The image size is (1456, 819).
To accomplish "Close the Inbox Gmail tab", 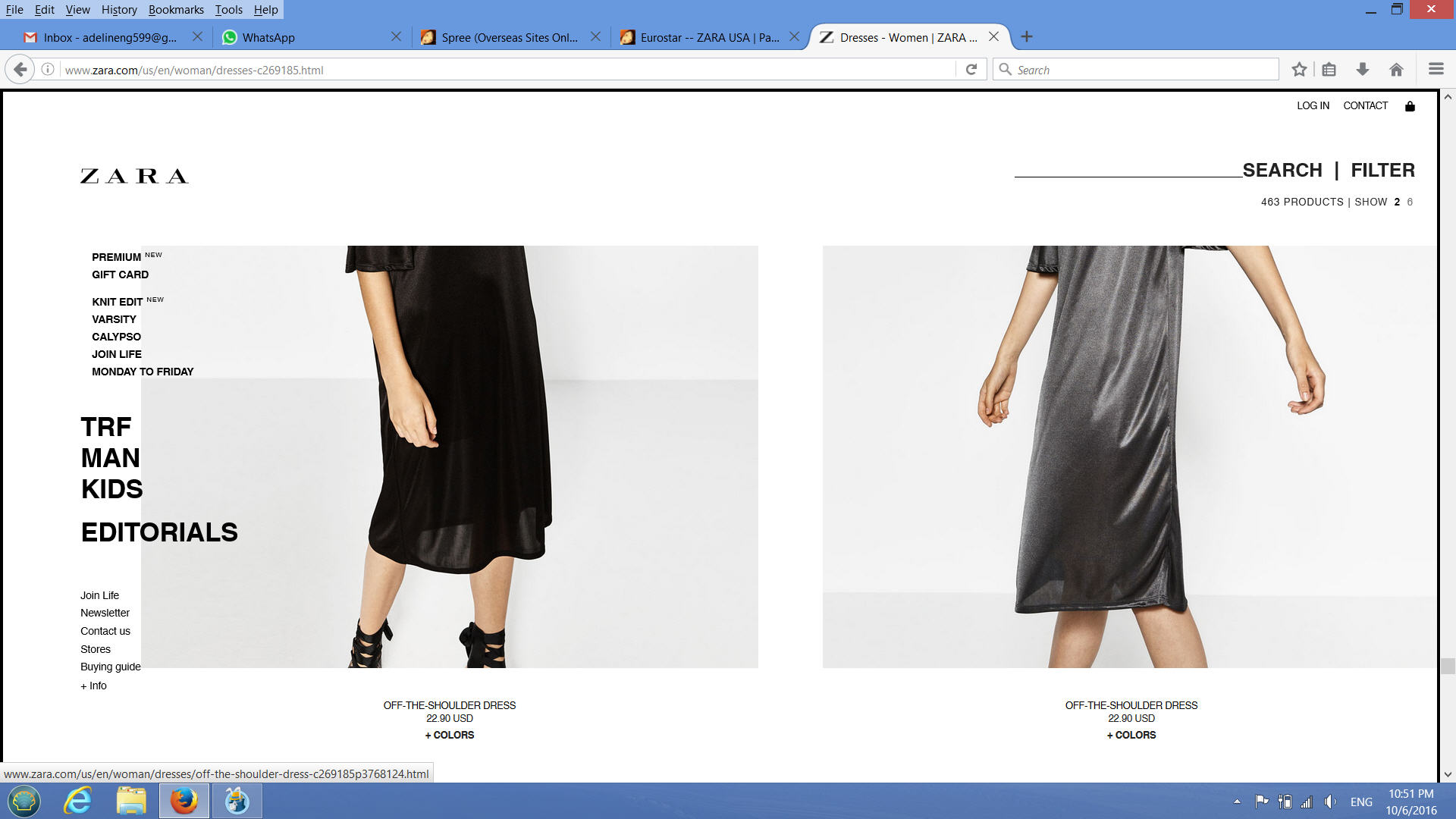I will point(197,36).
